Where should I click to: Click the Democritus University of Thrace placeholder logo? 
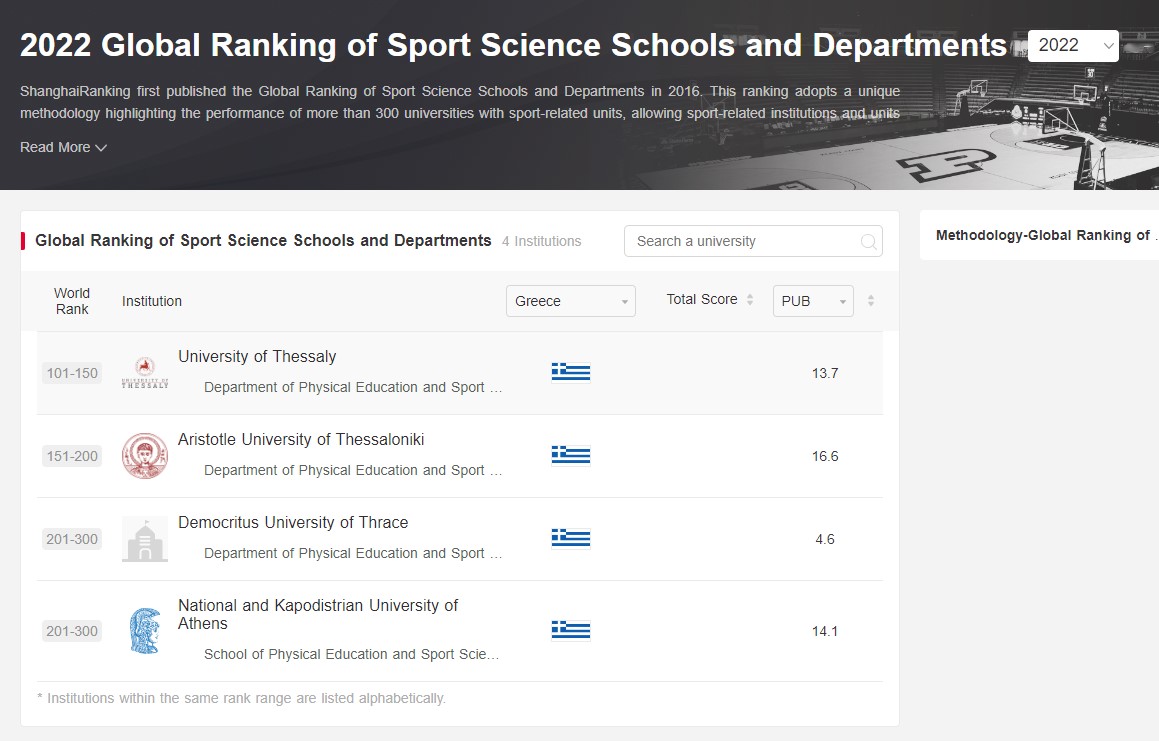pyautogui.click(x=145, y=539)
